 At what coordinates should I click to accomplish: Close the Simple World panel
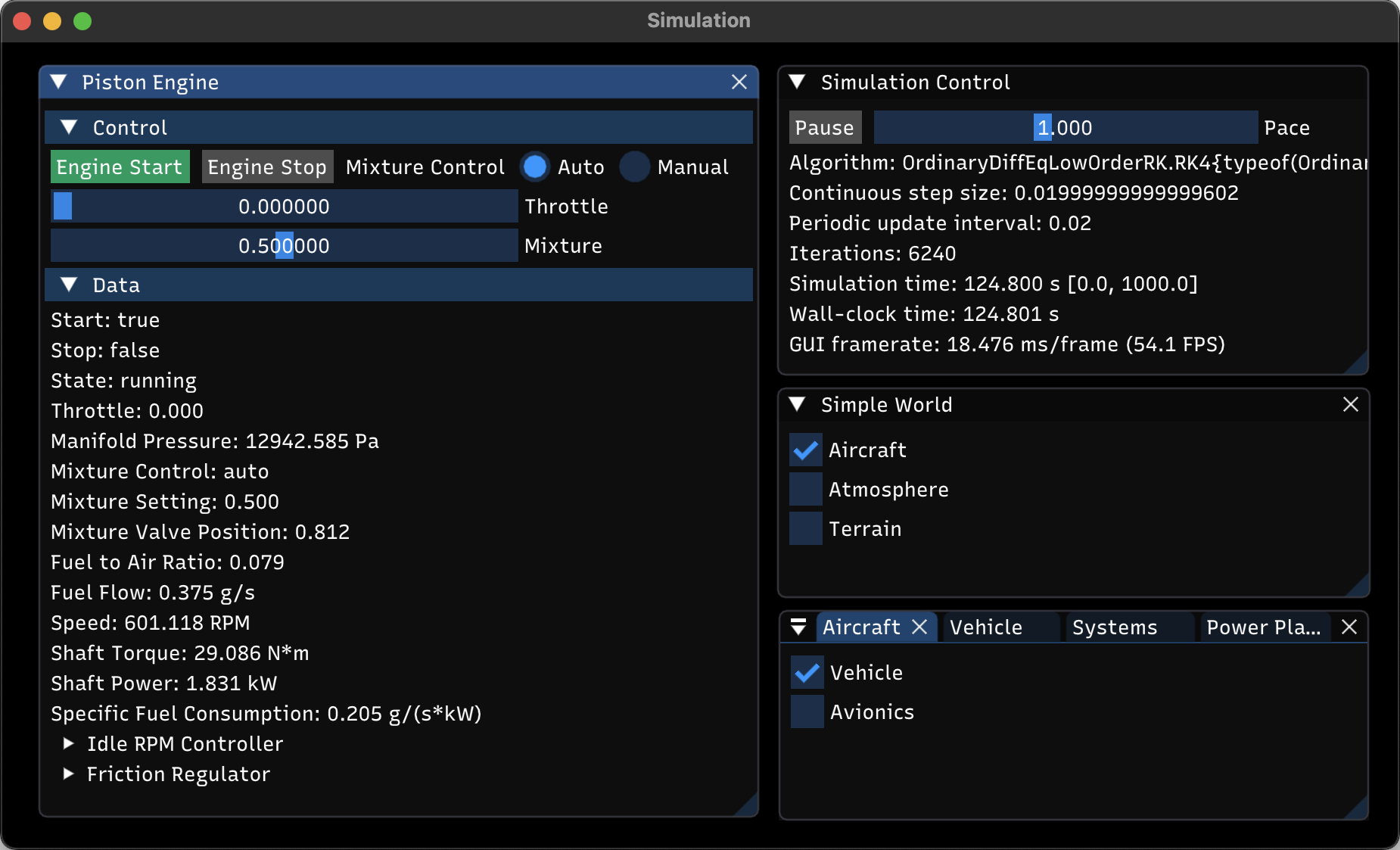[1350, 405]
